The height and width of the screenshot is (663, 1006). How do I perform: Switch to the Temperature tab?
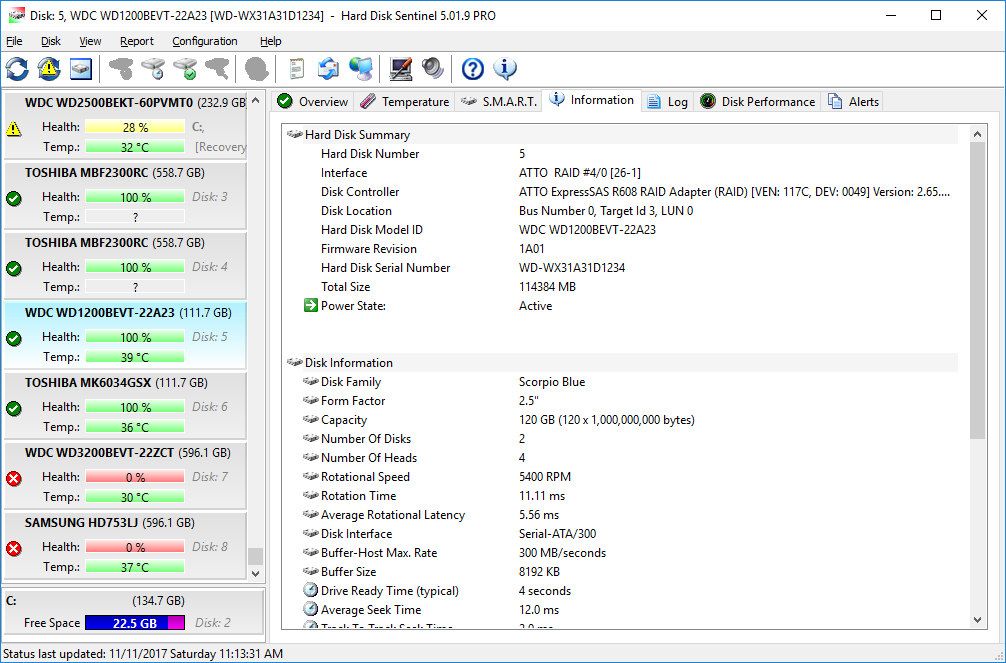click(405, 101)
